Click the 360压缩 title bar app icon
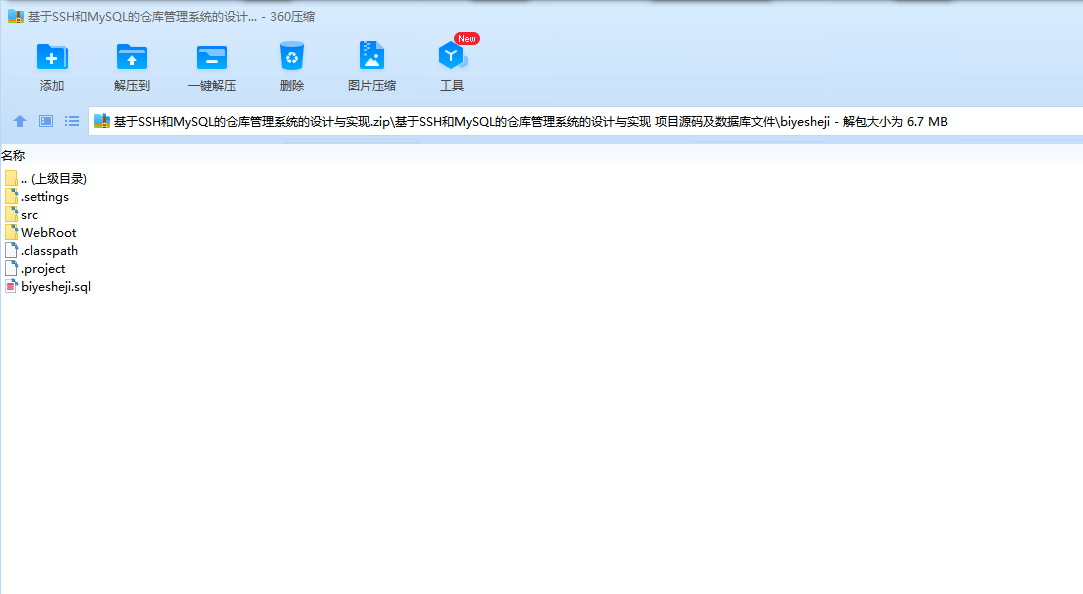 click(x=16, y=17)
